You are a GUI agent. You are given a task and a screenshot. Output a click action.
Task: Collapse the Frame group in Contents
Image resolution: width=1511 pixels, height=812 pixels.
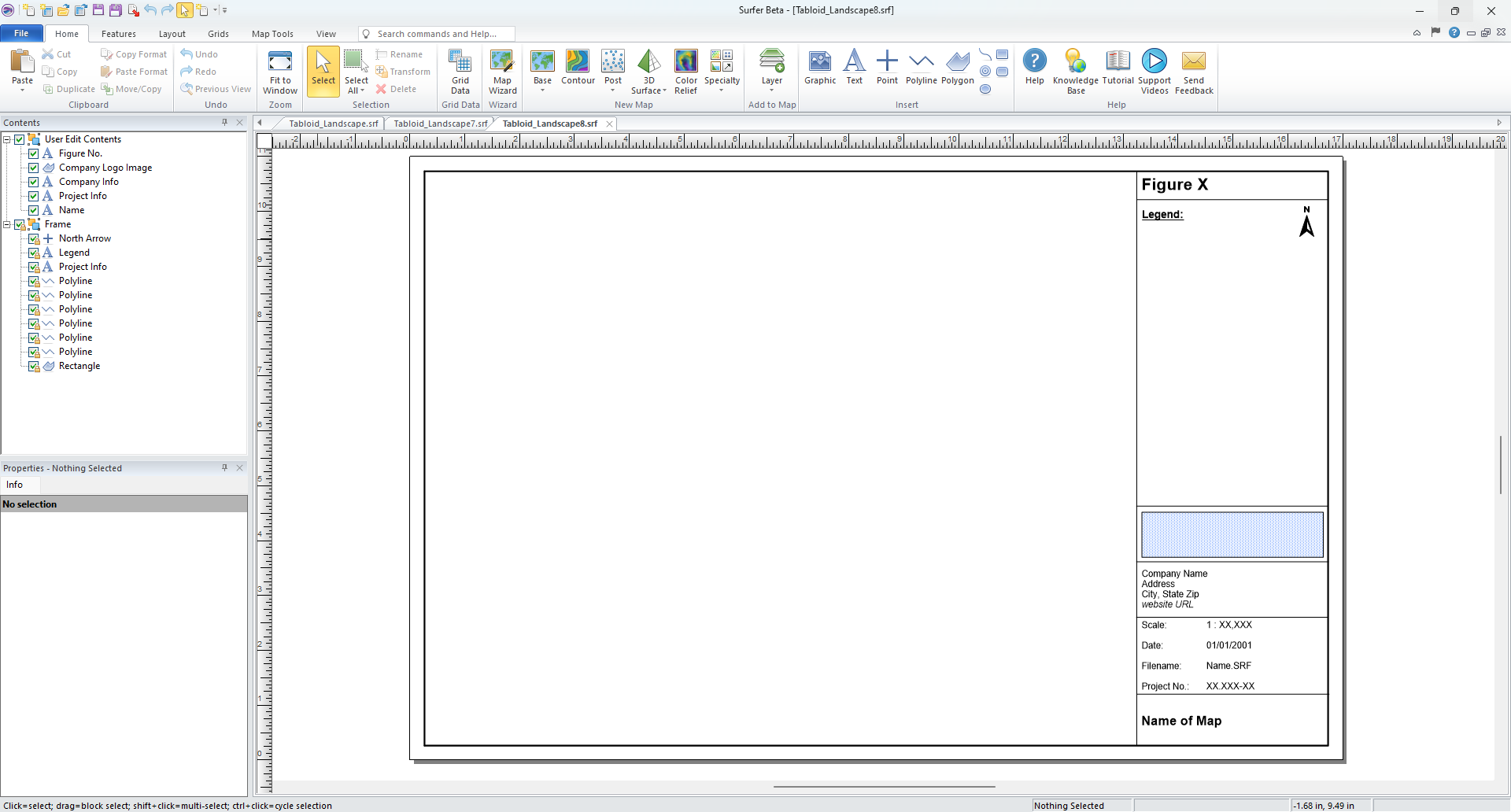click(x=6, y=224)
